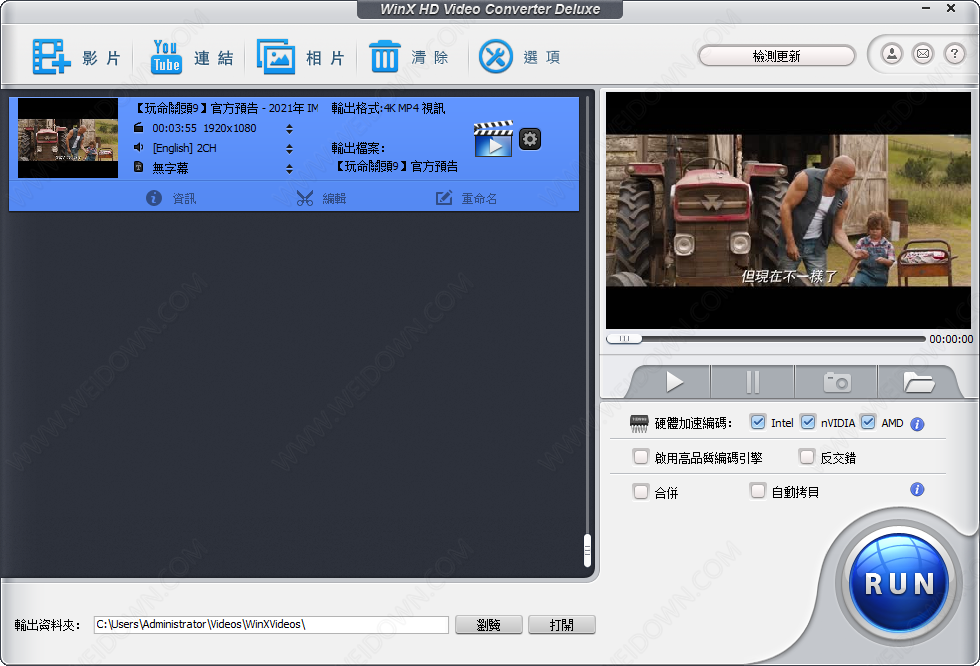Minimize the WinX HD Video Converter window
The height and width of the screenshot is (666, 980).
pyautogui.click(x=926, y=8)
